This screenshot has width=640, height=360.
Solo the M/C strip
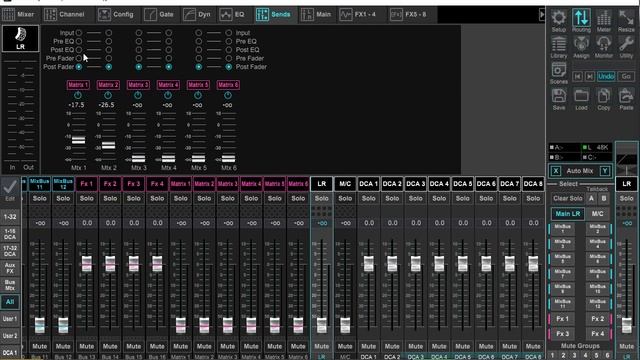point(345,198)
